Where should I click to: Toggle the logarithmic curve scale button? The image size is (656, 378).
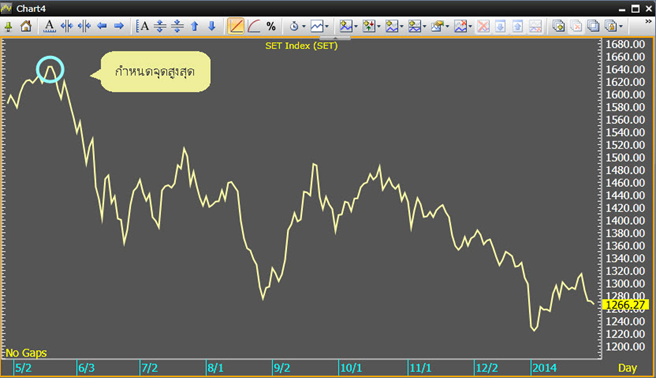[x=254, y=26]
